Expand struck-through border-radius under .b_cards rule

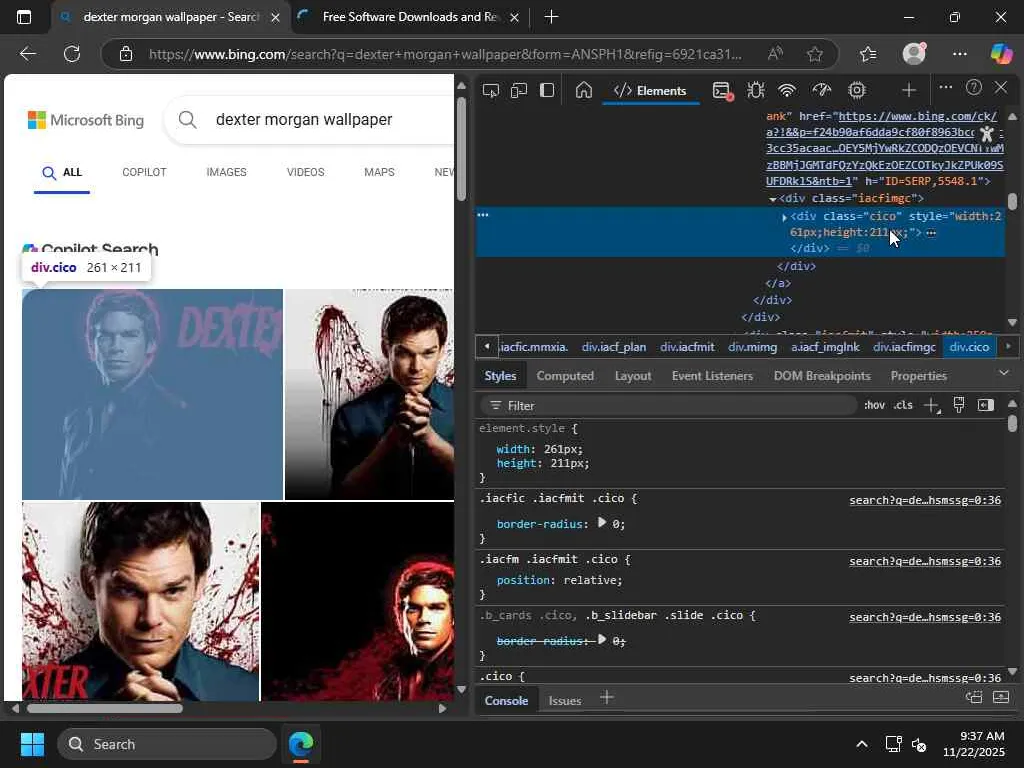602,640
